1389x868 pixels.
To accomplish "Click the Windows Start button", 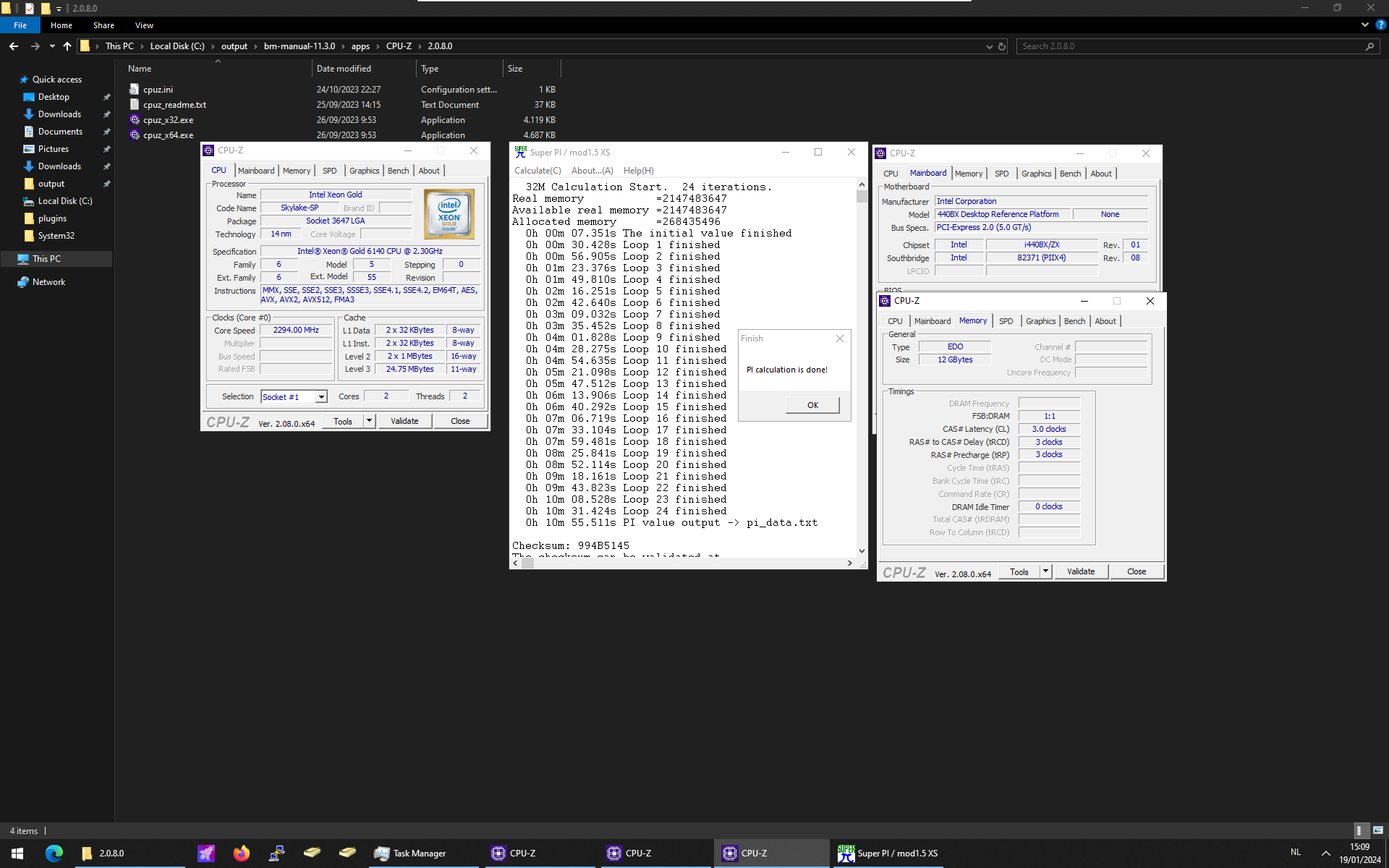I will tap(17, 854).
